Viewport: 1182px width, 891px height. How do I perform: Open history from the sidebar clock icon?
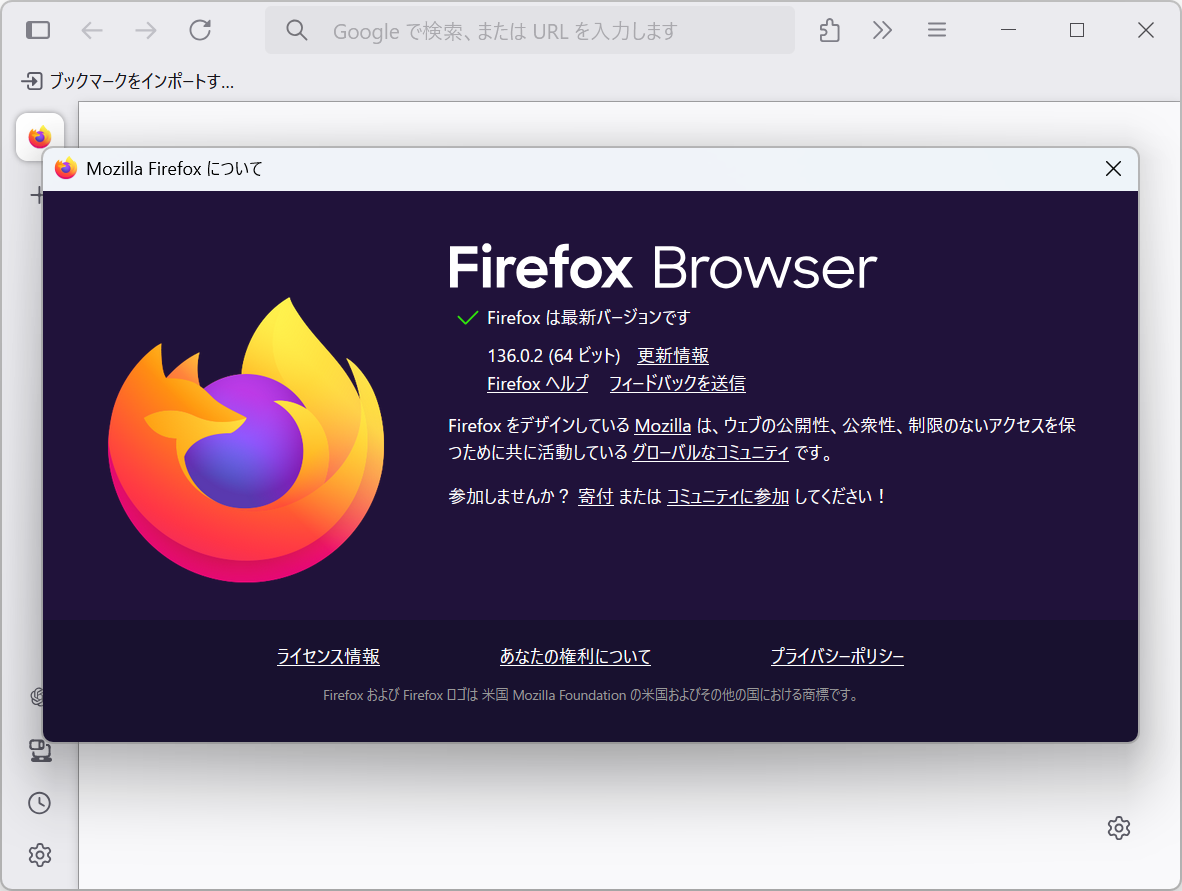[x=40, y=803]
